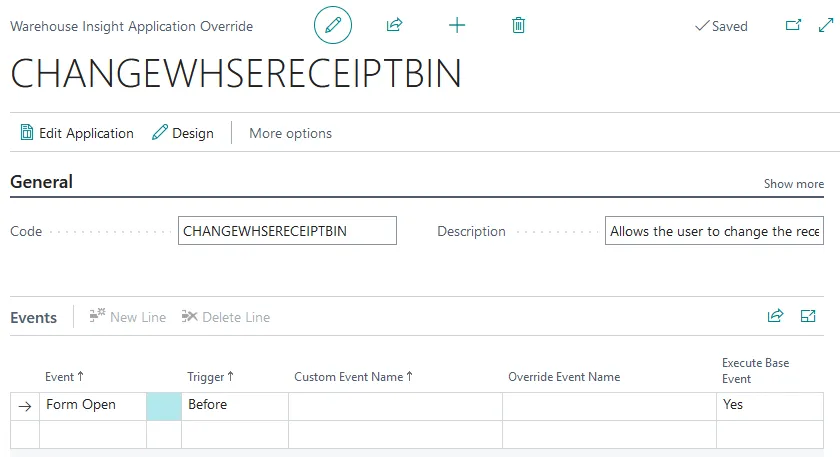This screenshot has width=840, height=457.
Task: Collapse the General section heading
Action: [41, 182]
